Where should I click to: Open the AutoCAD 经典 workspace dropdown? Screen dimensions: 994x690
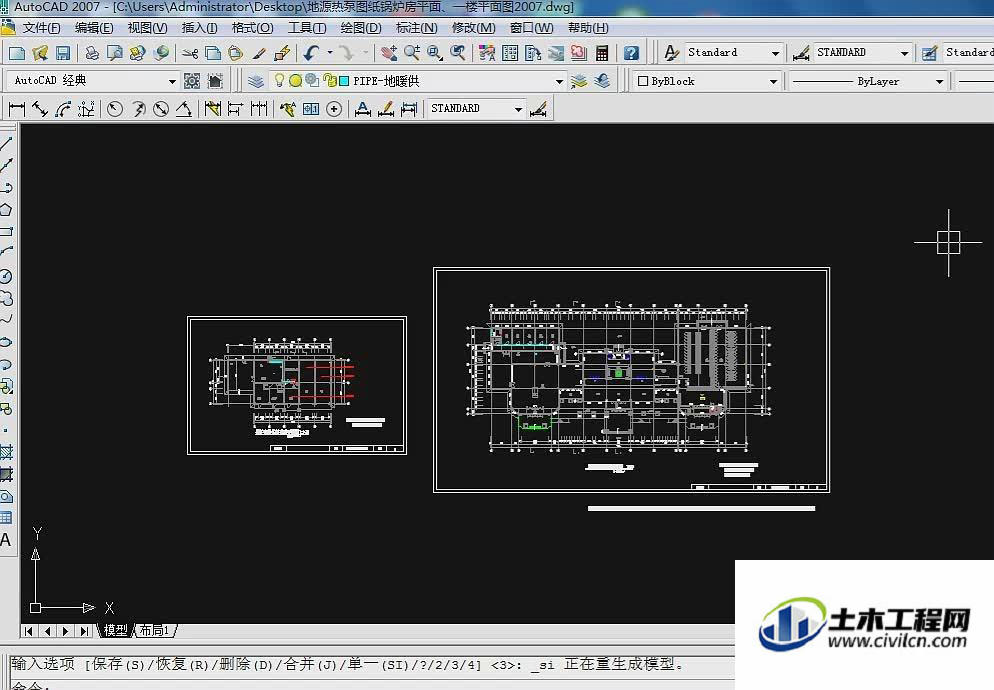coord(172,82)
